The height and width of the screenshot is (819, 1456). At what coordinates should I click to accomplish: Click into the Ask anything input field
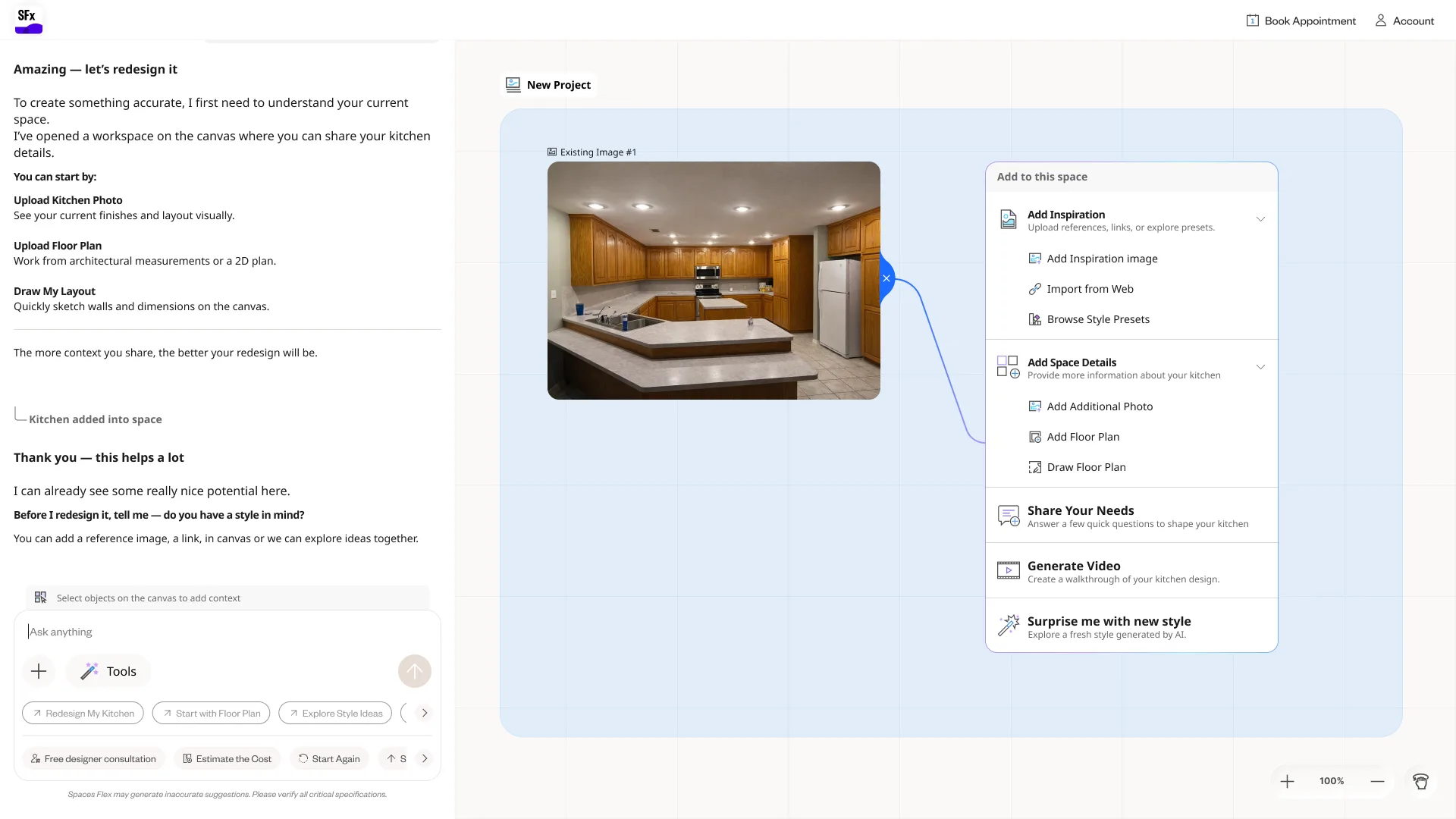(x=227, y=632)
